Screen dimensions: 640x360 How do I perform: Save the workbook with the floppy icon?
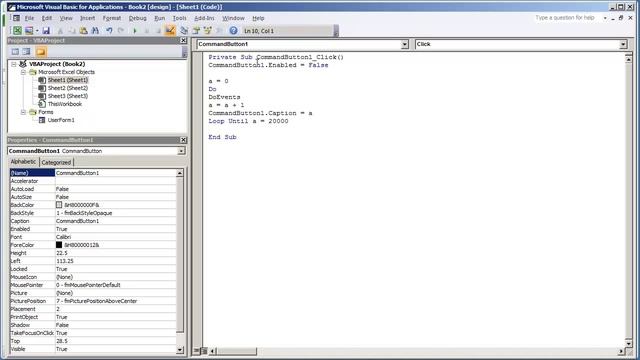(x=46, y=31)
